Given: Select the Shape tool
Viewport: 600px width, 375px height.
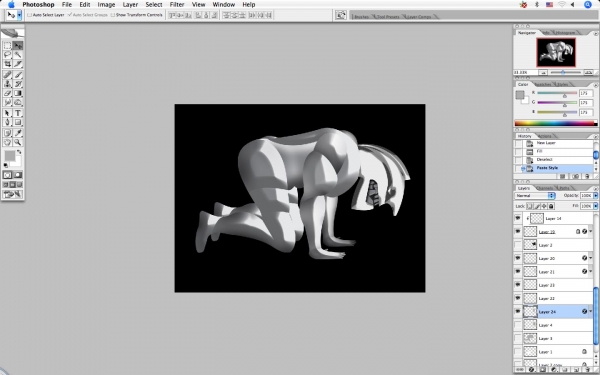Looking at the screenshot, I should [x=18, y=122].
